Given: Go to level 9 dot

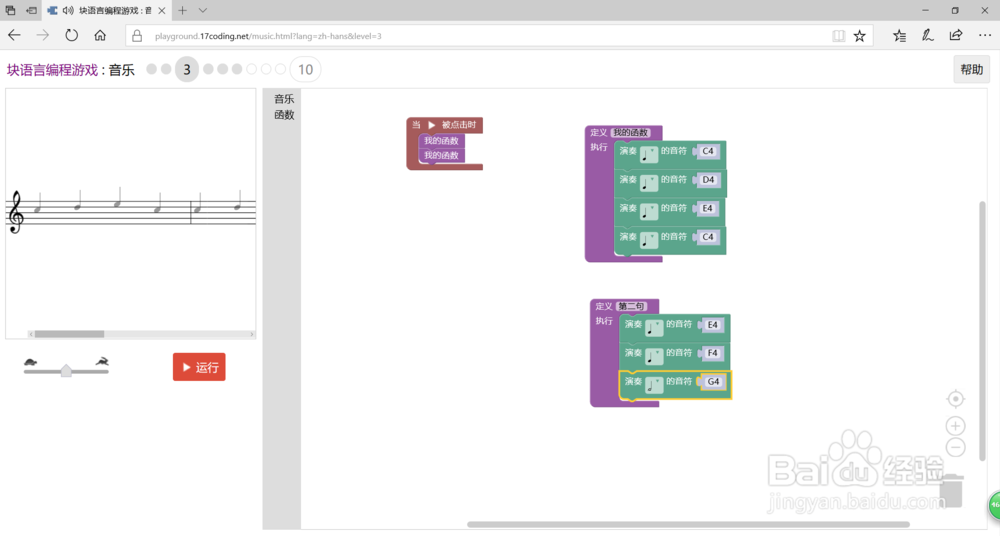Looking at the screenshot, I should 280,69.
